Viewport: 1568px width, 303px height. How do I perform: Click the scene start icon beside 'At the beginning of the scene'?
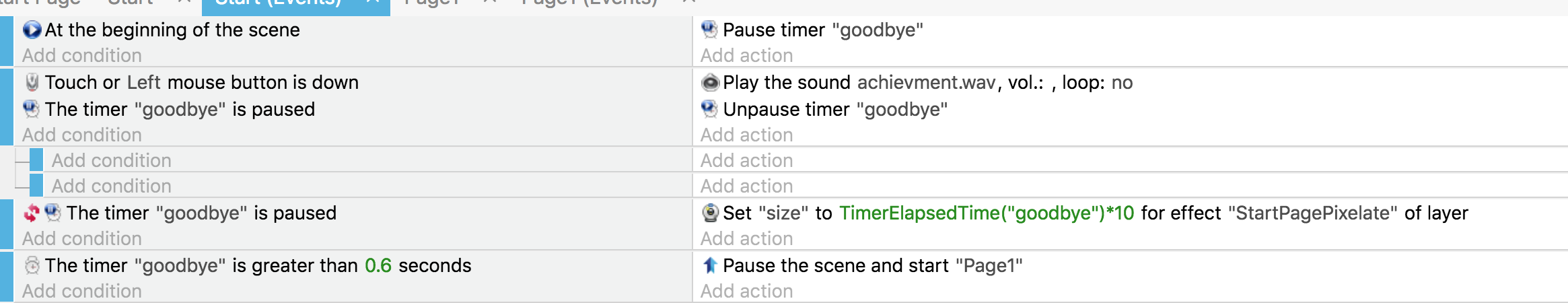[x=32, y=30]
